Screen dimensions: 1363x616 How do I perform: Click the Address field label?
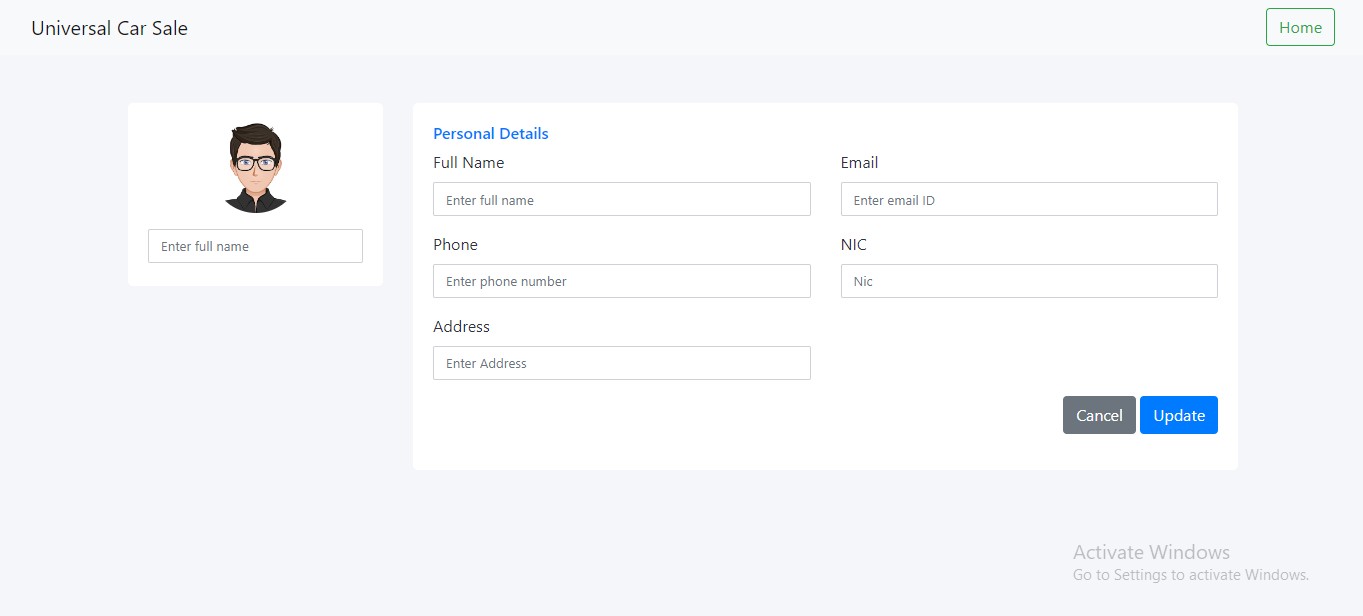click(x=461, y=326)
